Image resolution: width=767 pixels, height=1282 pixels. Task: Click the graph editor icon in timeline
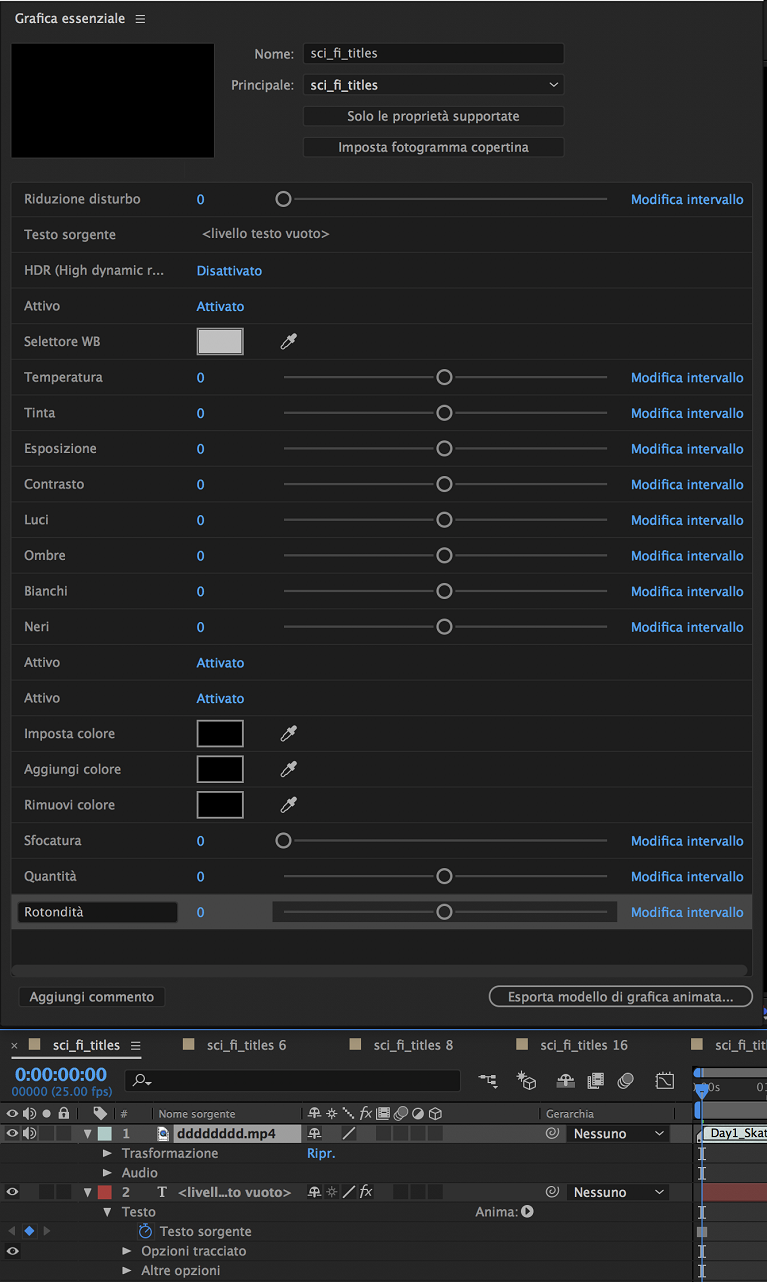pos(665,1080)
